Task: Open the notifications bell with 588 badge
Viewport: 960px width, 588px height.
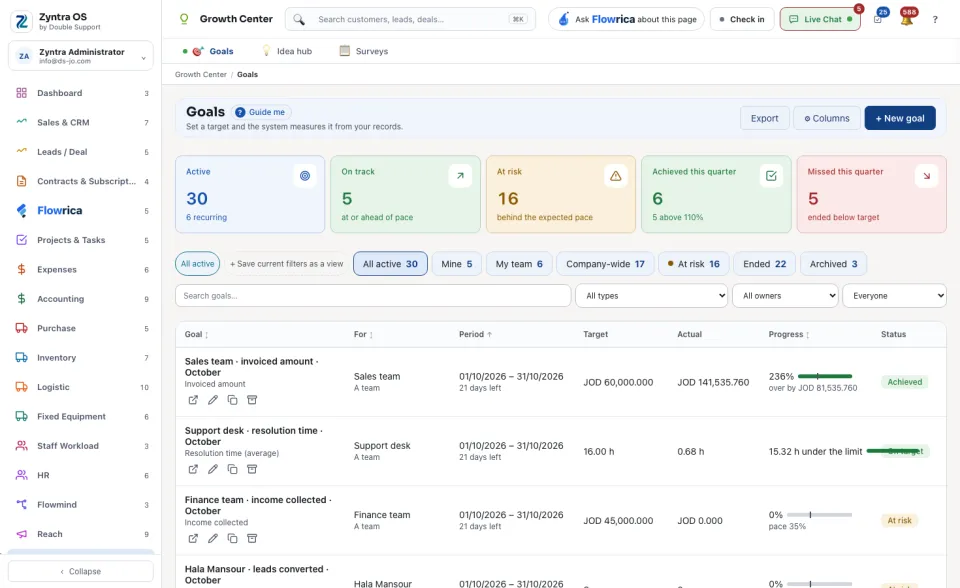Action: point(907,19)
